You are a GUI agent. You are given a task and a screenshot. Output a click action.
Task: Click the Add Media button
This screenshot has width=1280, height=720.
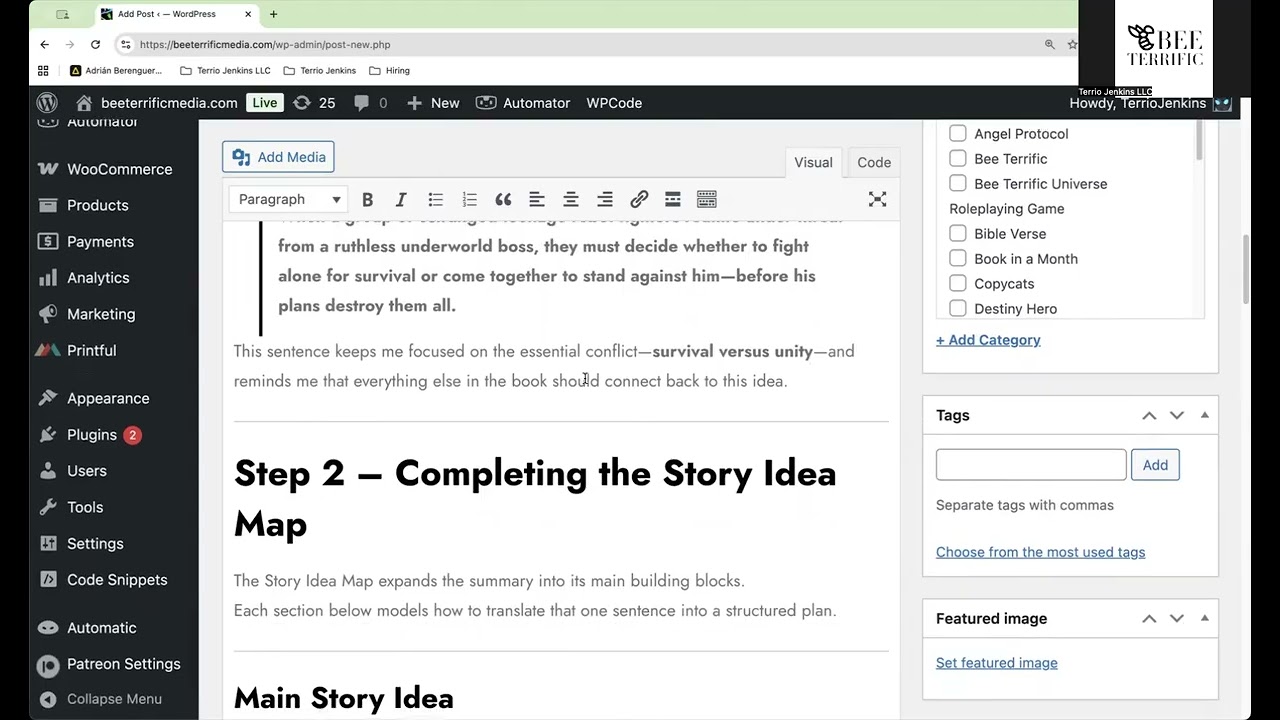(279, 157)
